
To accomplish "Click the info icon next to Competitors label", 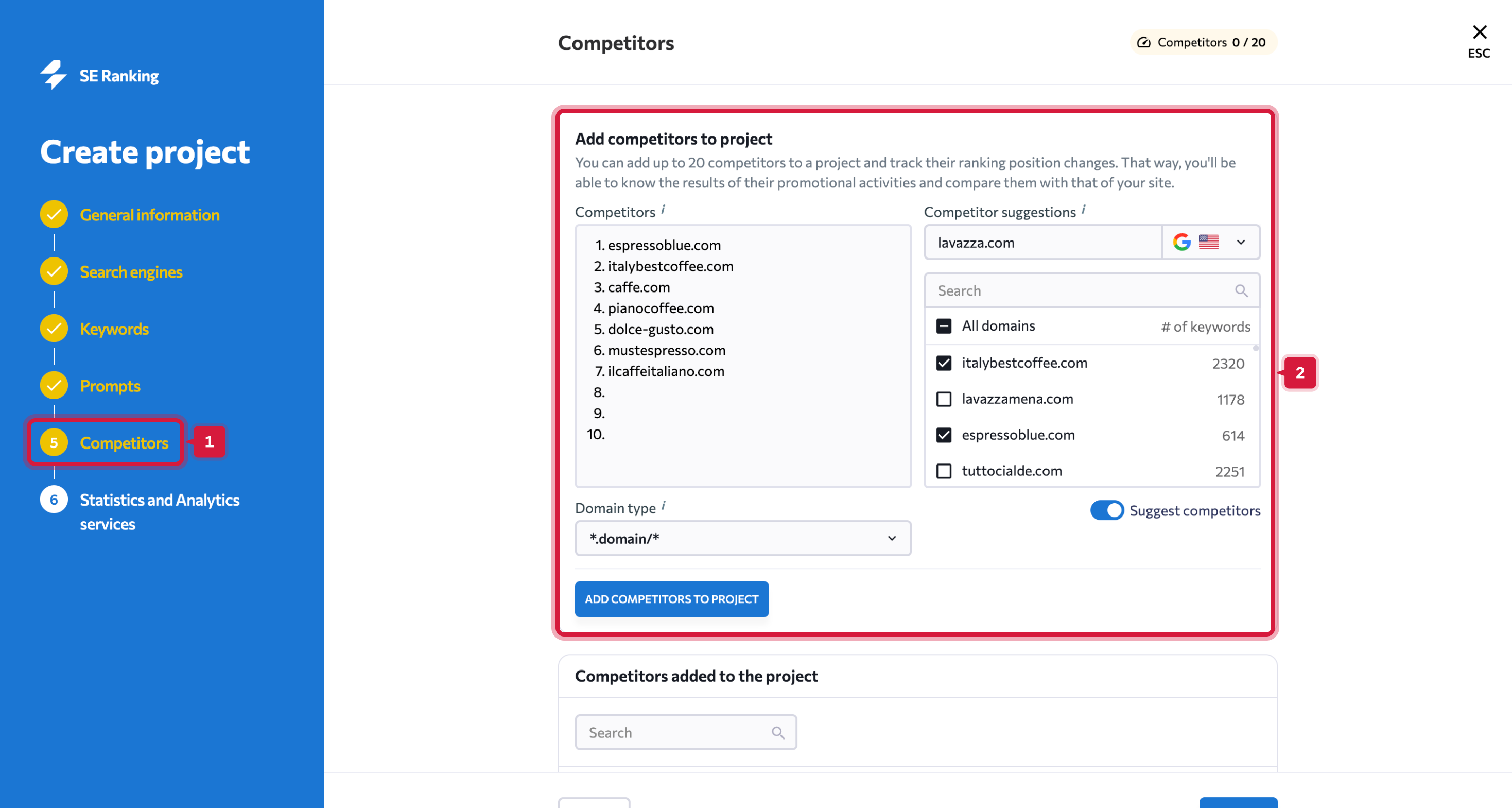I will [663, 210].
